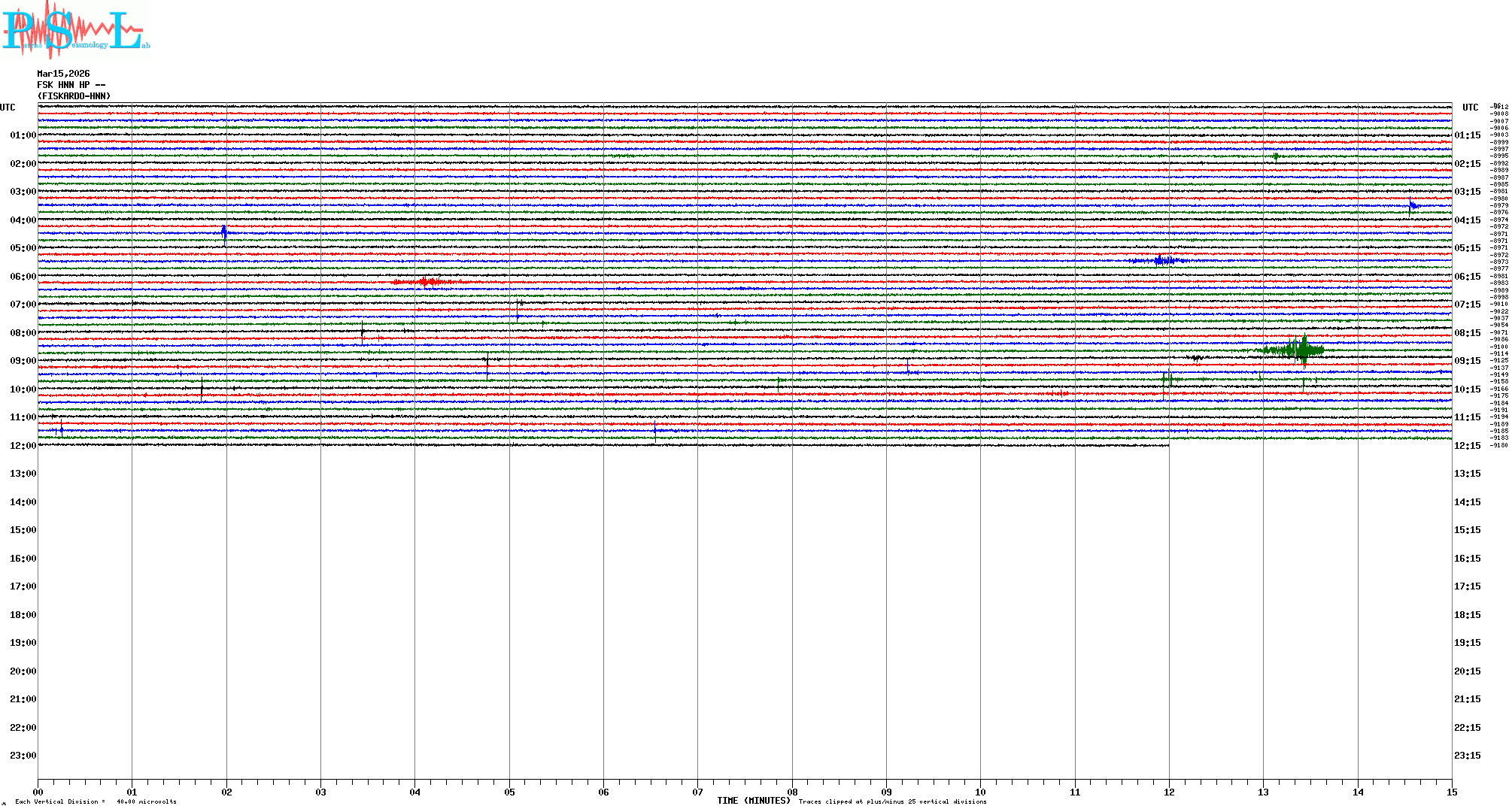The image size is (1512, 812).
Task: Click the 18:15 label on right axis
Action: (1467, 615)
